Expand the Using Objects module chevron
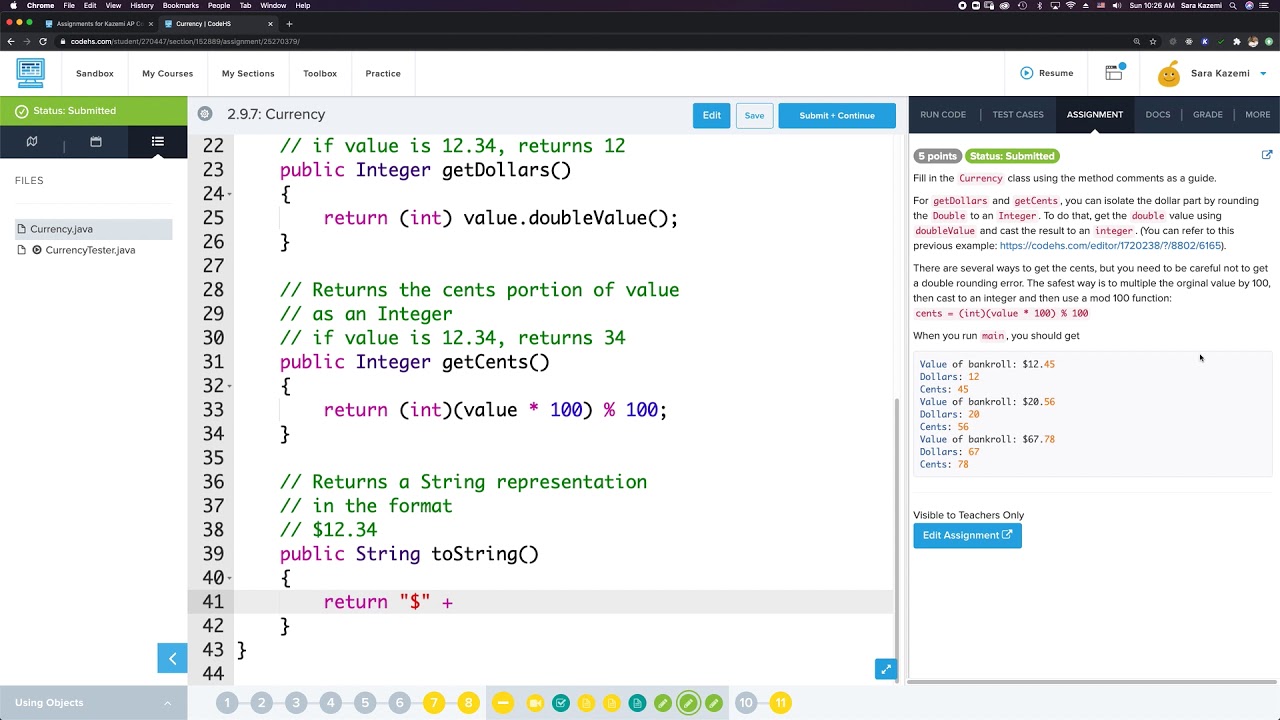Viewport: 1280px width, 720px height. click(167, 703)
